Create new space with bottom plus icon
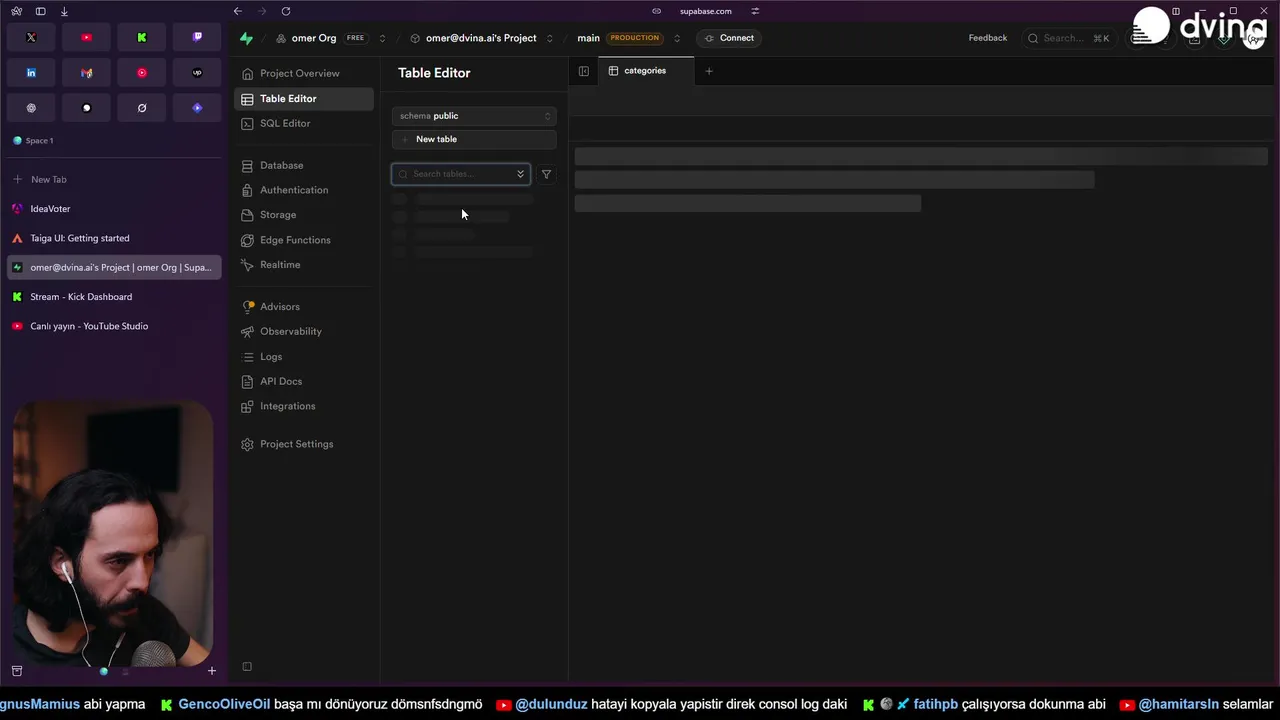1280x720 pixels. [x=211, y=671]
